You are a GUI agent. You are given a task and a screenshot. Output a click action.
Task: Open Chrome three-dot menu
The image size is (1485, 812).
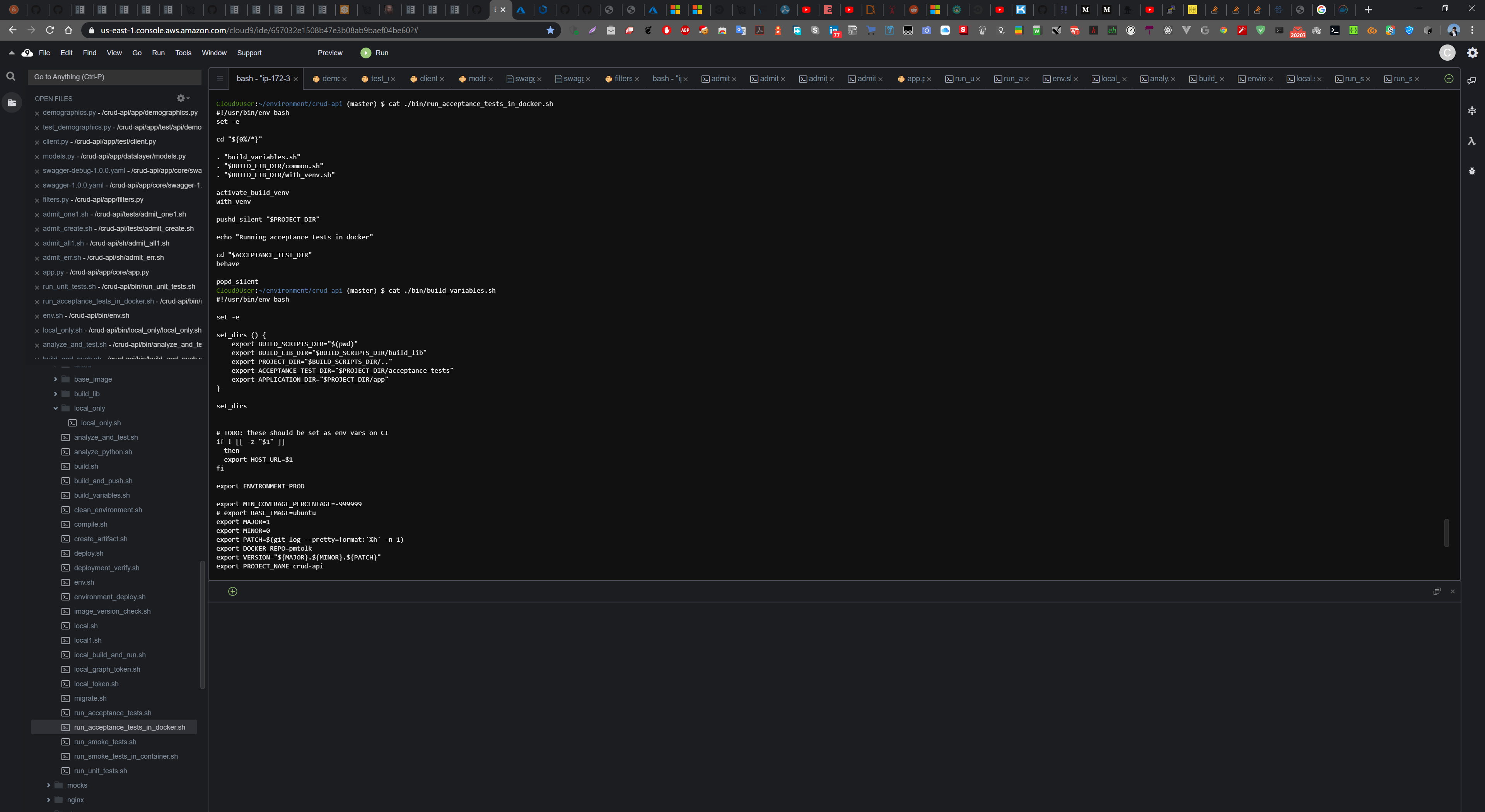pyautogui.click(x=1472, y=30)
